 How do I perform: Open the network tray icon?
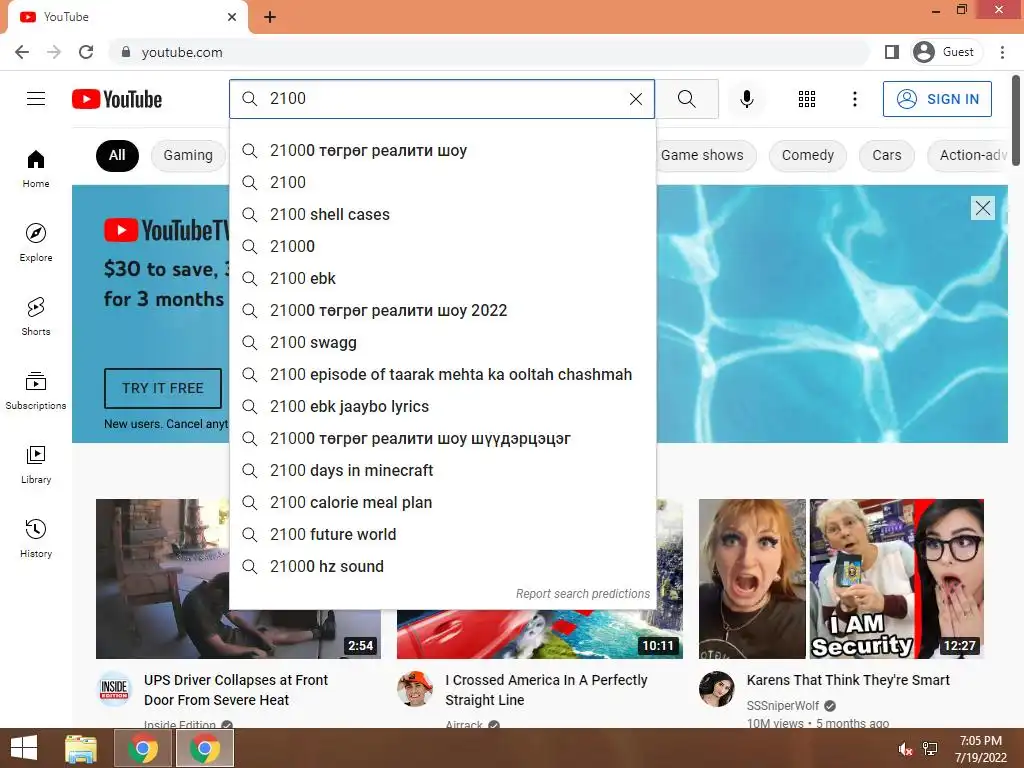pyautogui.click(x=930, y=749)
